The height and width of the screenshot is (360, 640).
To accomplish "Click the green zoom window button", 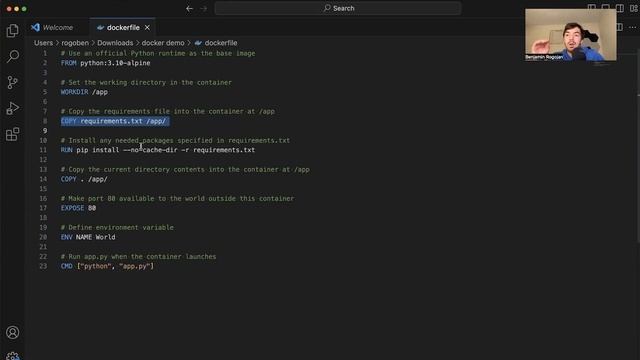I will (24, 9).
